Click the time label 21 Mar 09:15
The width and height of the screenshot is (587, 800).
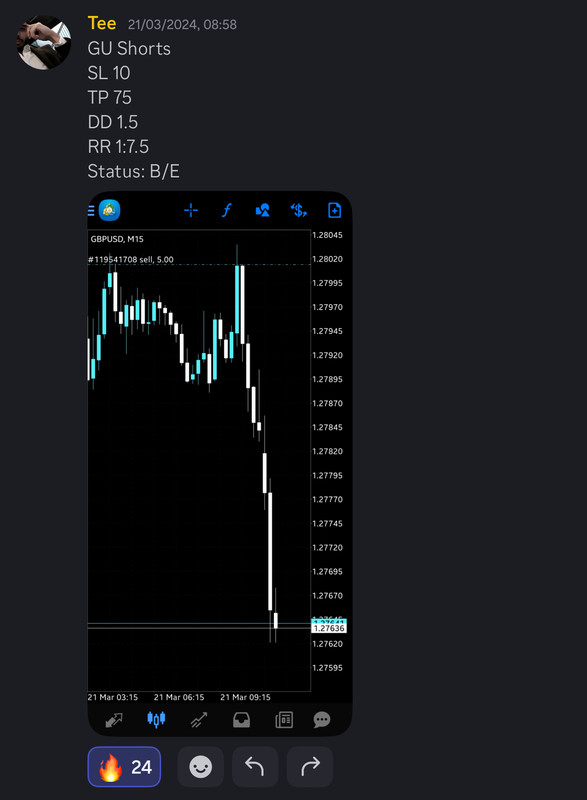[x=245, y=697]
